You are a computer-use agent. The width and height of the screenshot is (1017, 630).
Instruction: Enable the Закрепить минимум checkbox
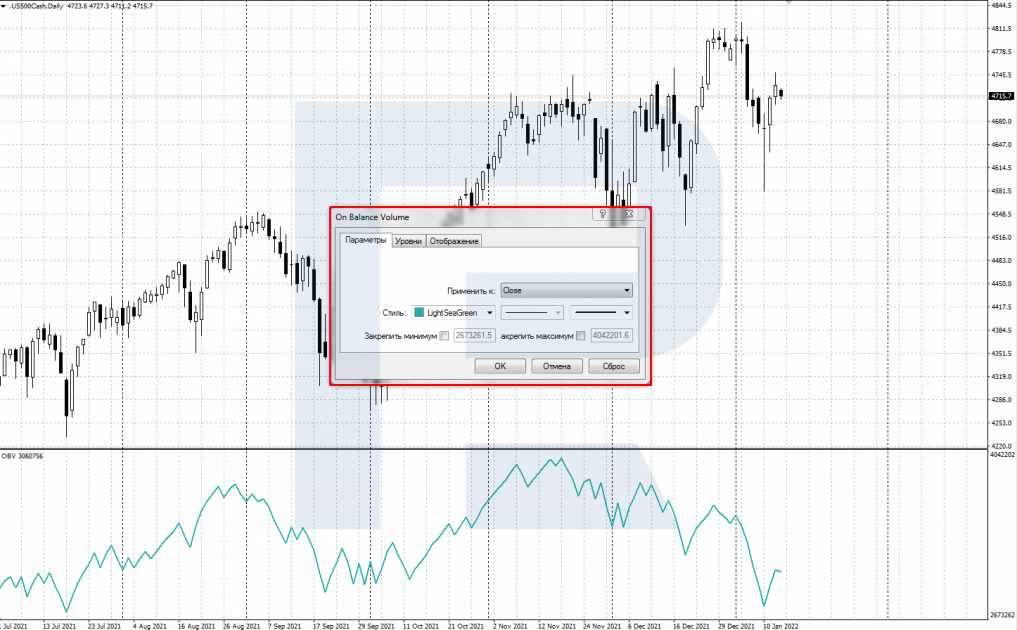[x=445, y=337]
